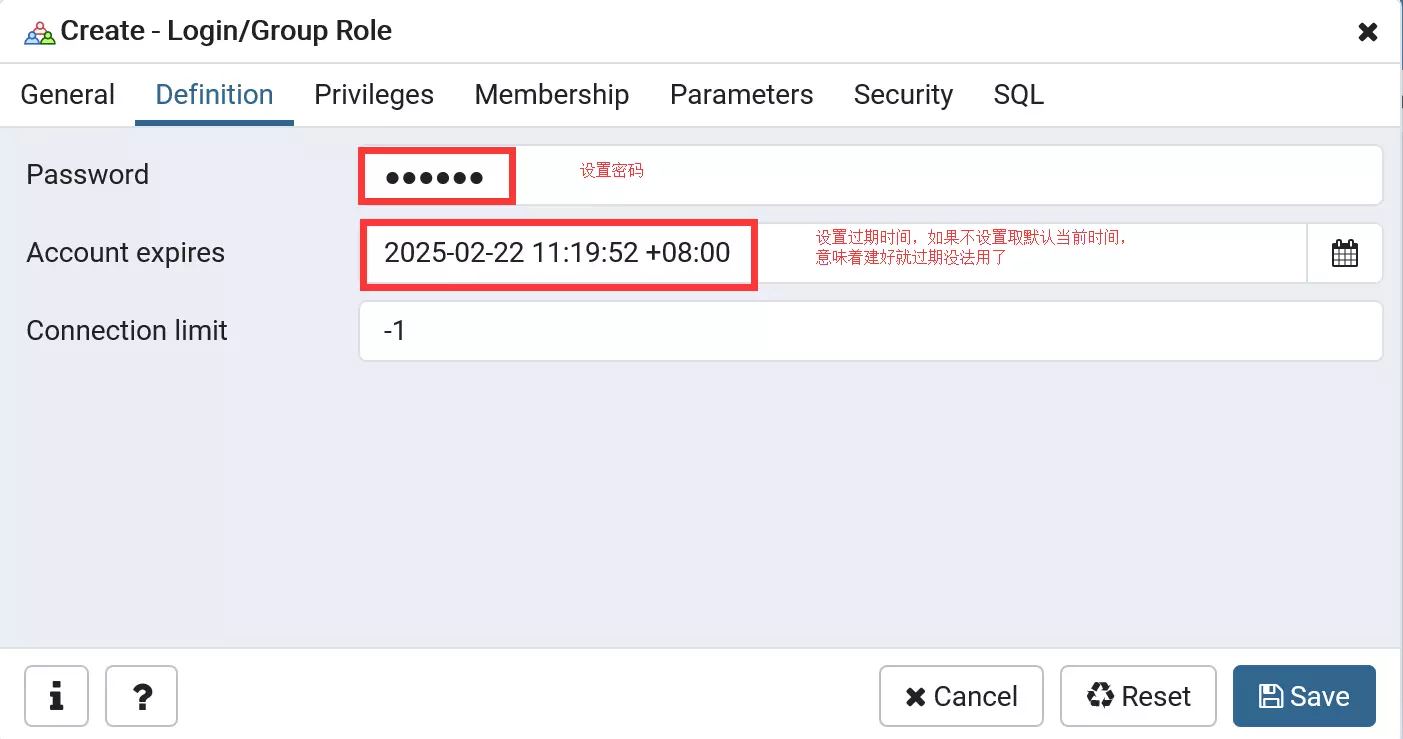
Task: Click the Login/Group Role icon in title
Action: (40, 32)
